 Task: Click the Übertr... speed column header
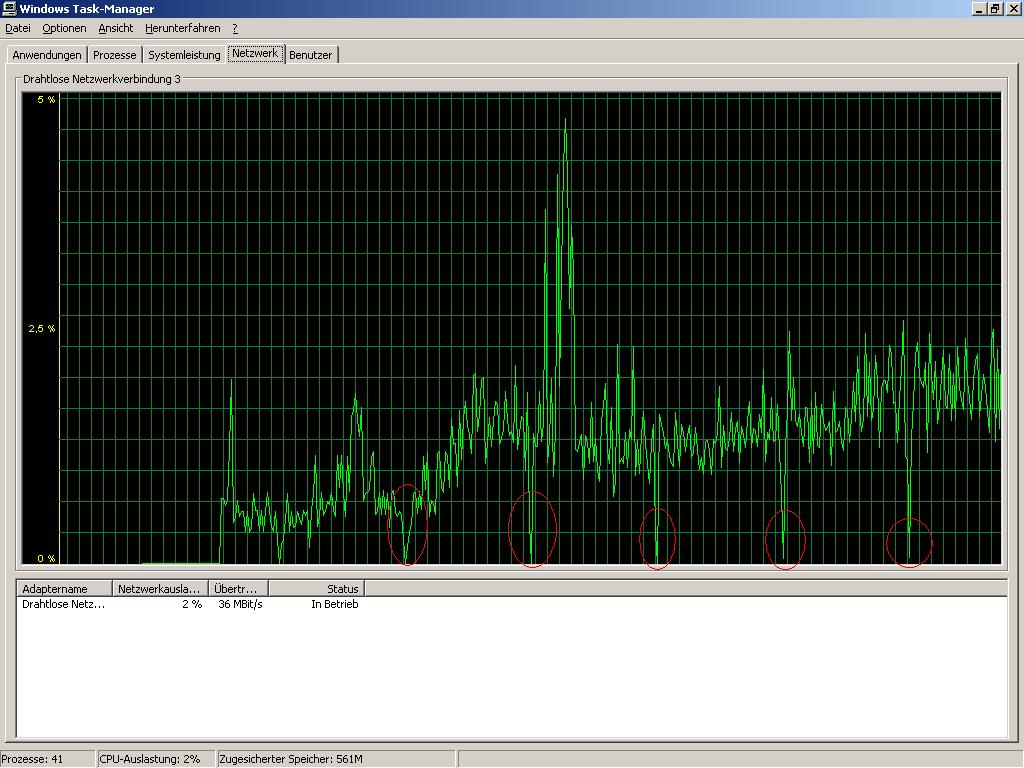point(239,589)
